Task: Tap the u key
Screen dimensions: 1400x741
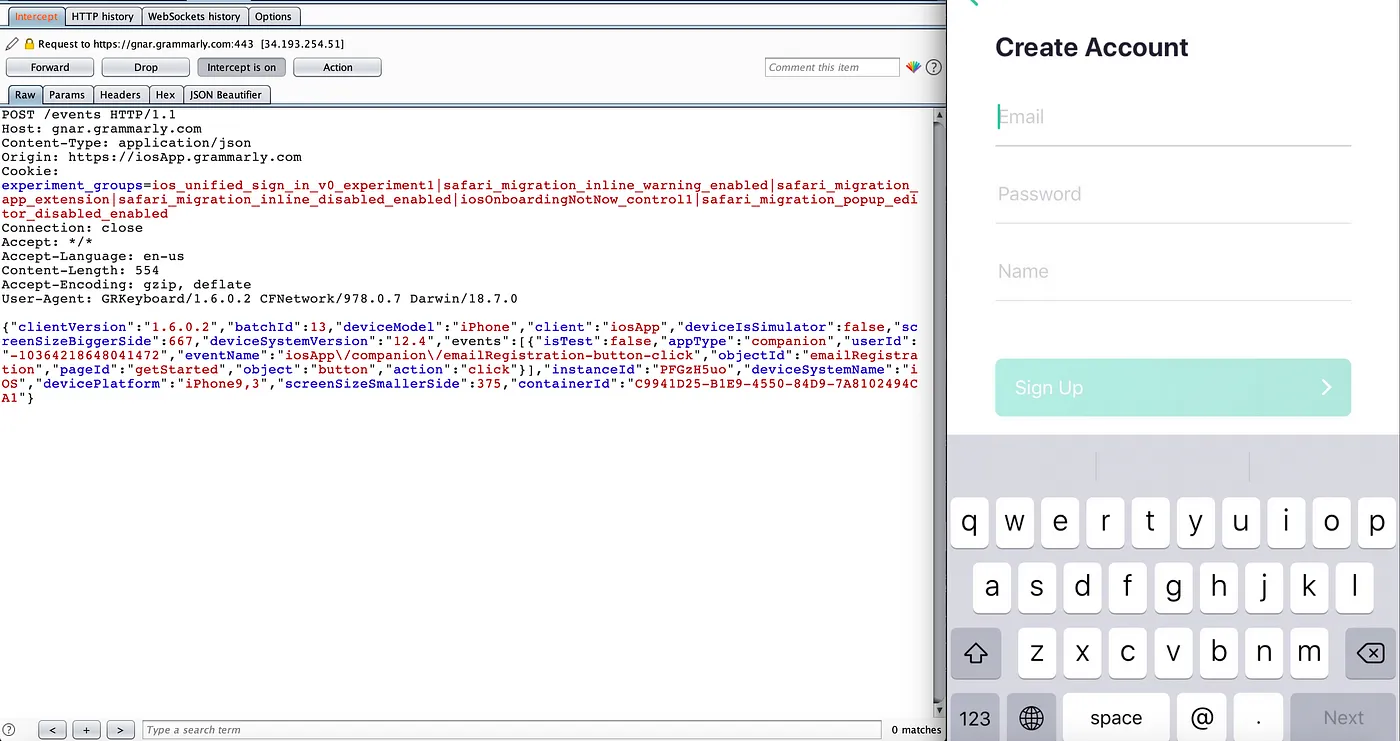Action: pos(1241,522)
